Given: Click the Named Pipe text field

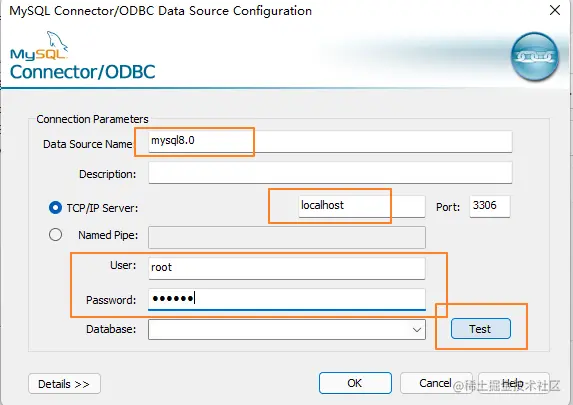Looking at the screenshot, I should 287,237.
